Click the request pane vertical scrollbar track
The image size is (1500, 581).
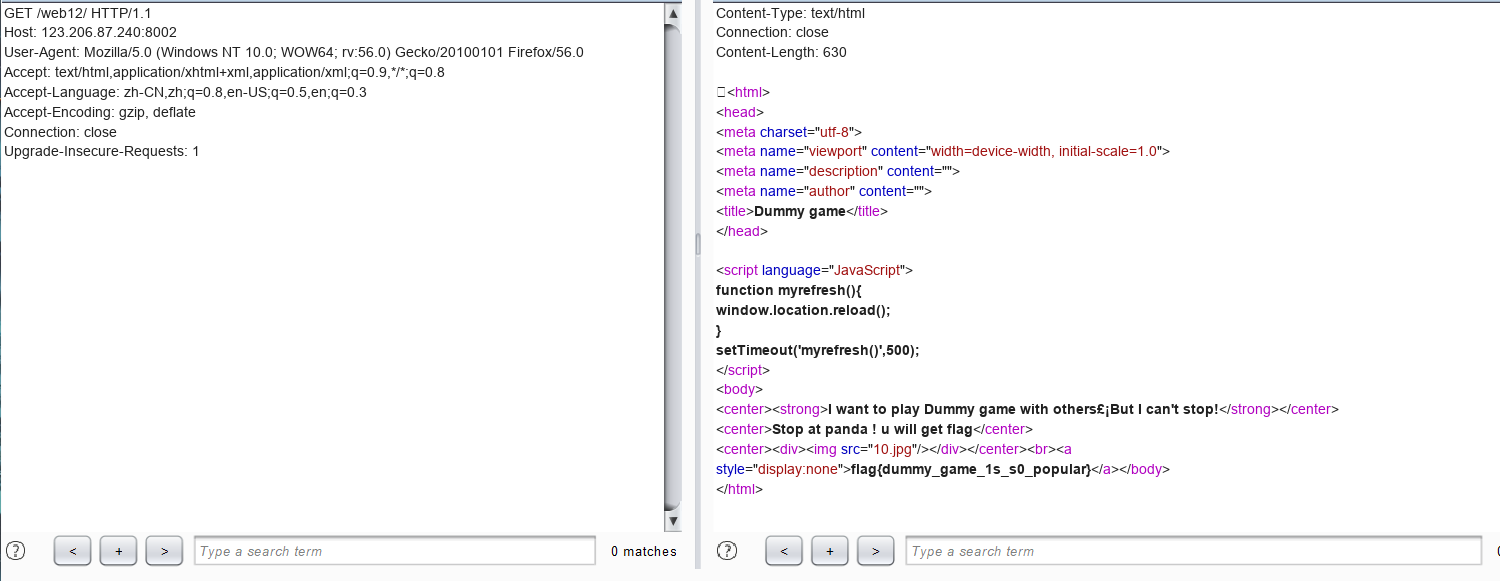coord(673,267)
